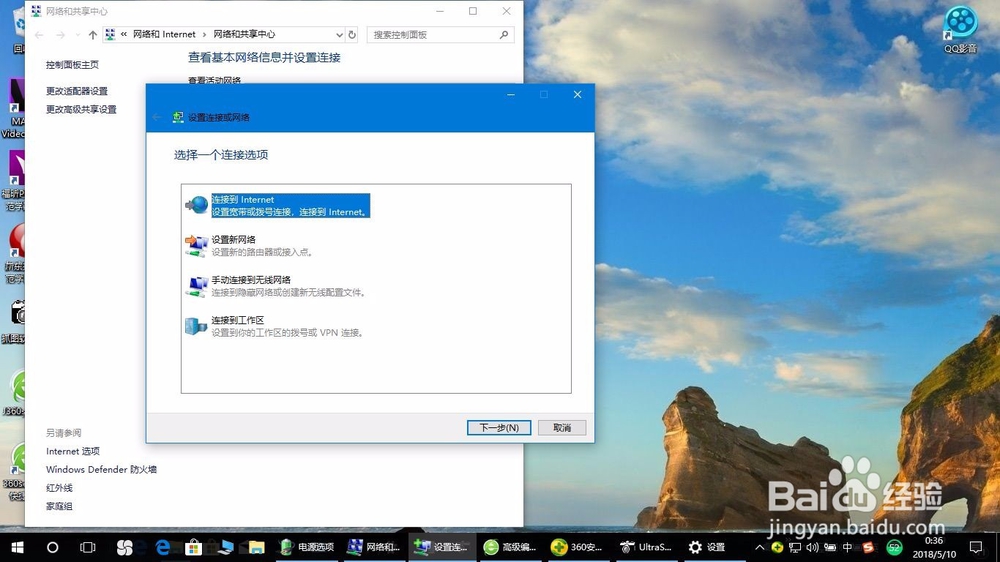The width and height of the screenshot is (1000, 562).
Task: Open 更改适配器设置 link
Action: point(77,91)
